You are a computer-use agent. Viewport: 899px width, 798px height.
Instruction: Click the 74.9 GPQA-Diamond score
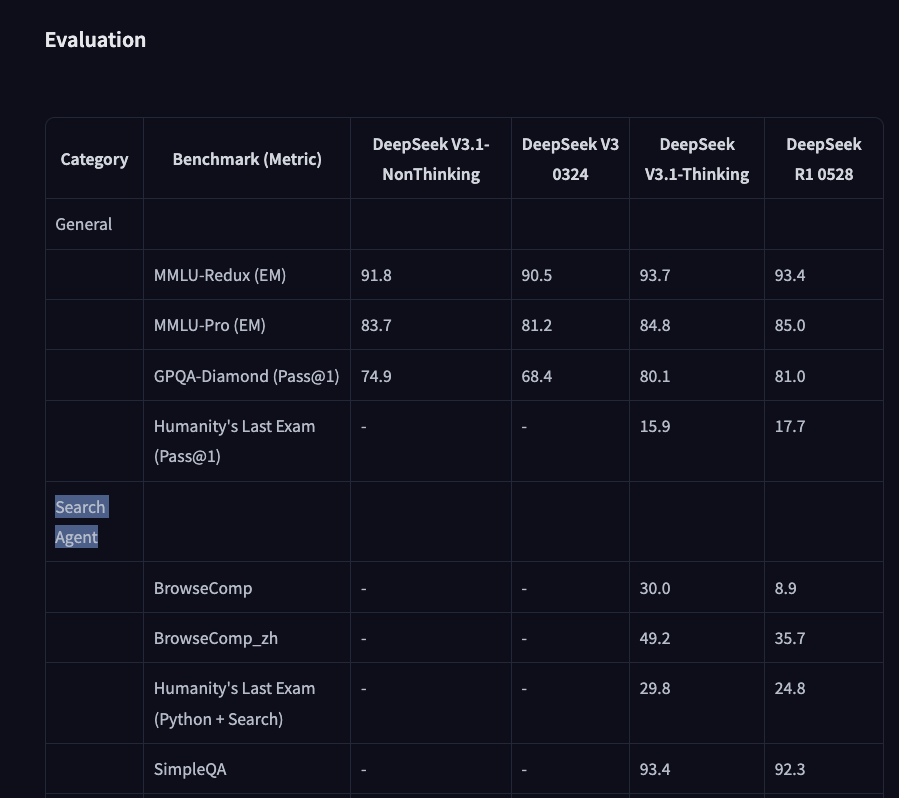[x=376, y=376]
